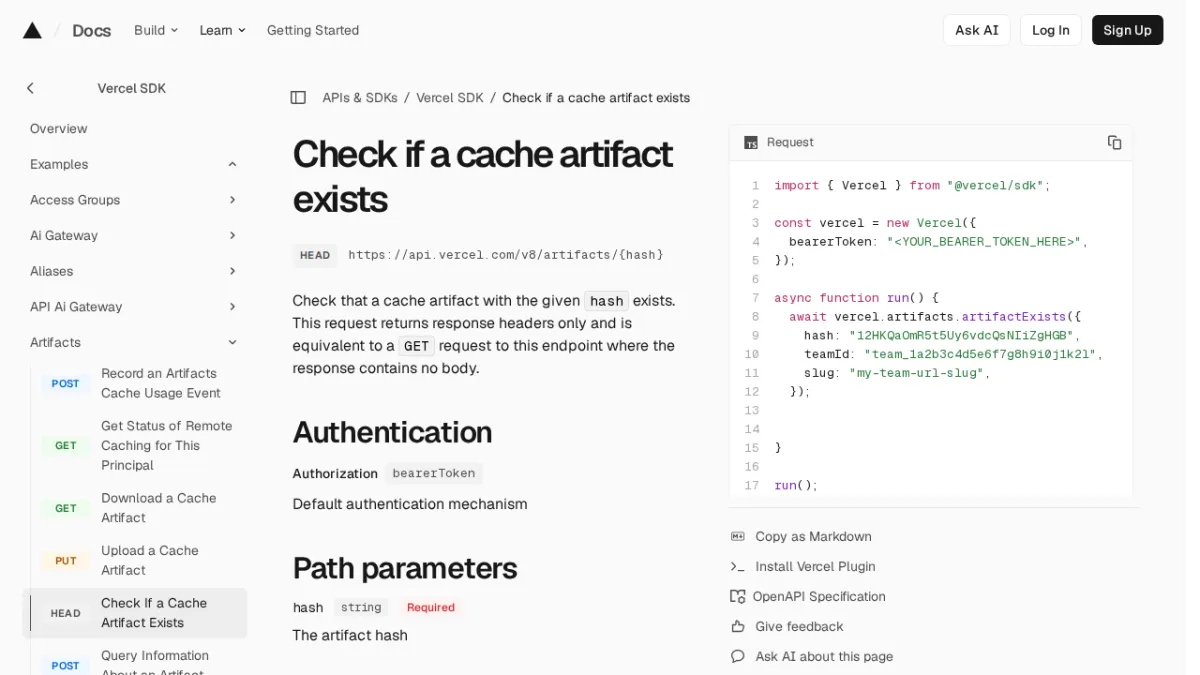Click the TypeScript file icon beside Request
The width and height of the screenshot is (1200, 675).
(751, 143)
